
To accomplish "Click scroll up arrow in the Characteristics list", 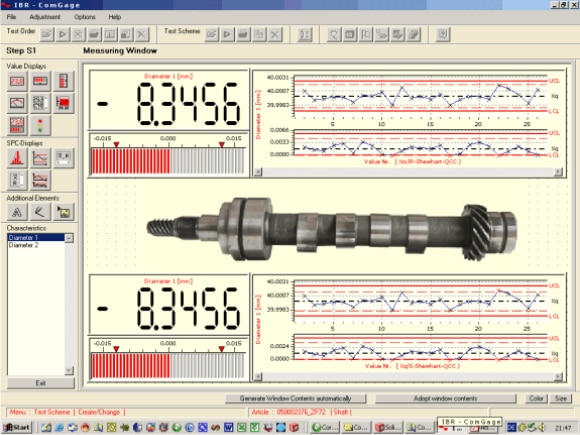I will click(x=69, y=238).
